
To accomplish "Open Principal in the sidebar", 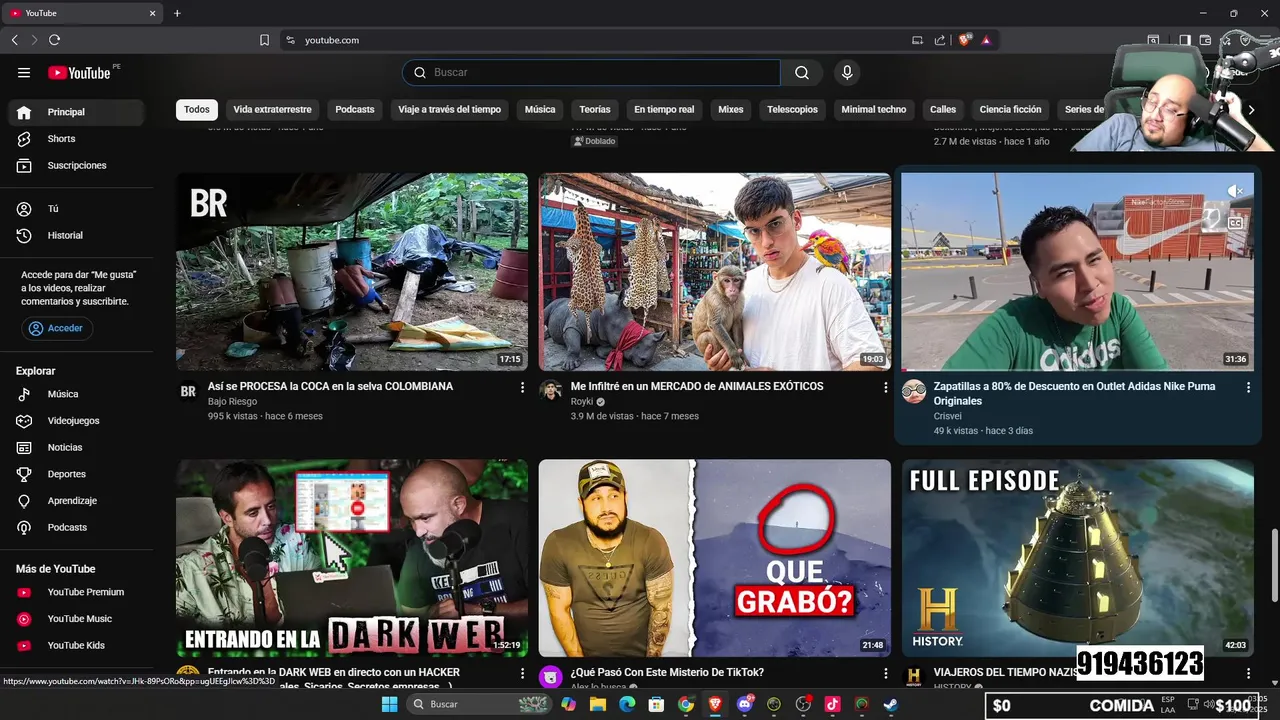I will [x=76, y=112].
